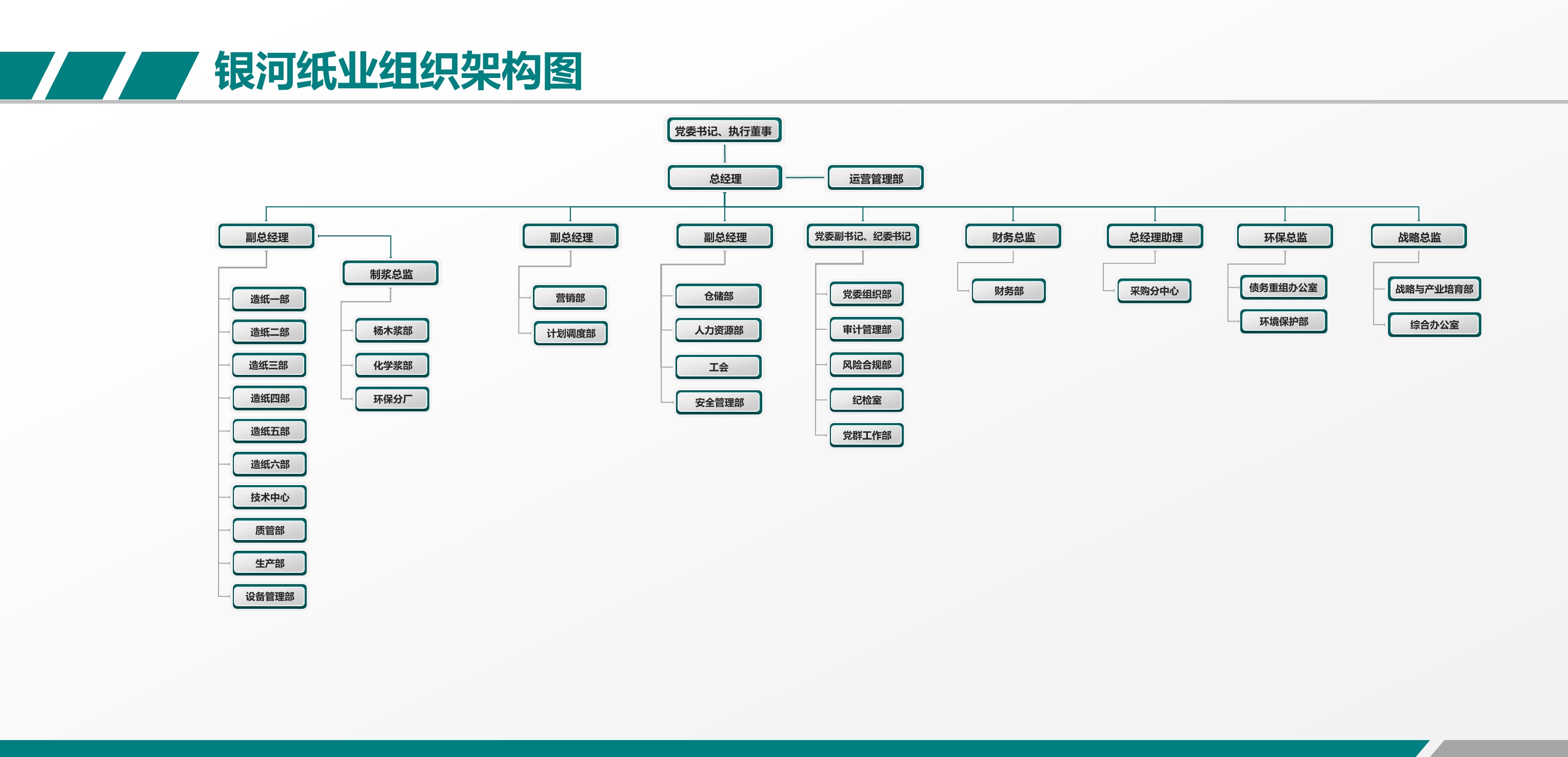
Task: Click the 设备管理部 box
Action: tap(269, 596)
